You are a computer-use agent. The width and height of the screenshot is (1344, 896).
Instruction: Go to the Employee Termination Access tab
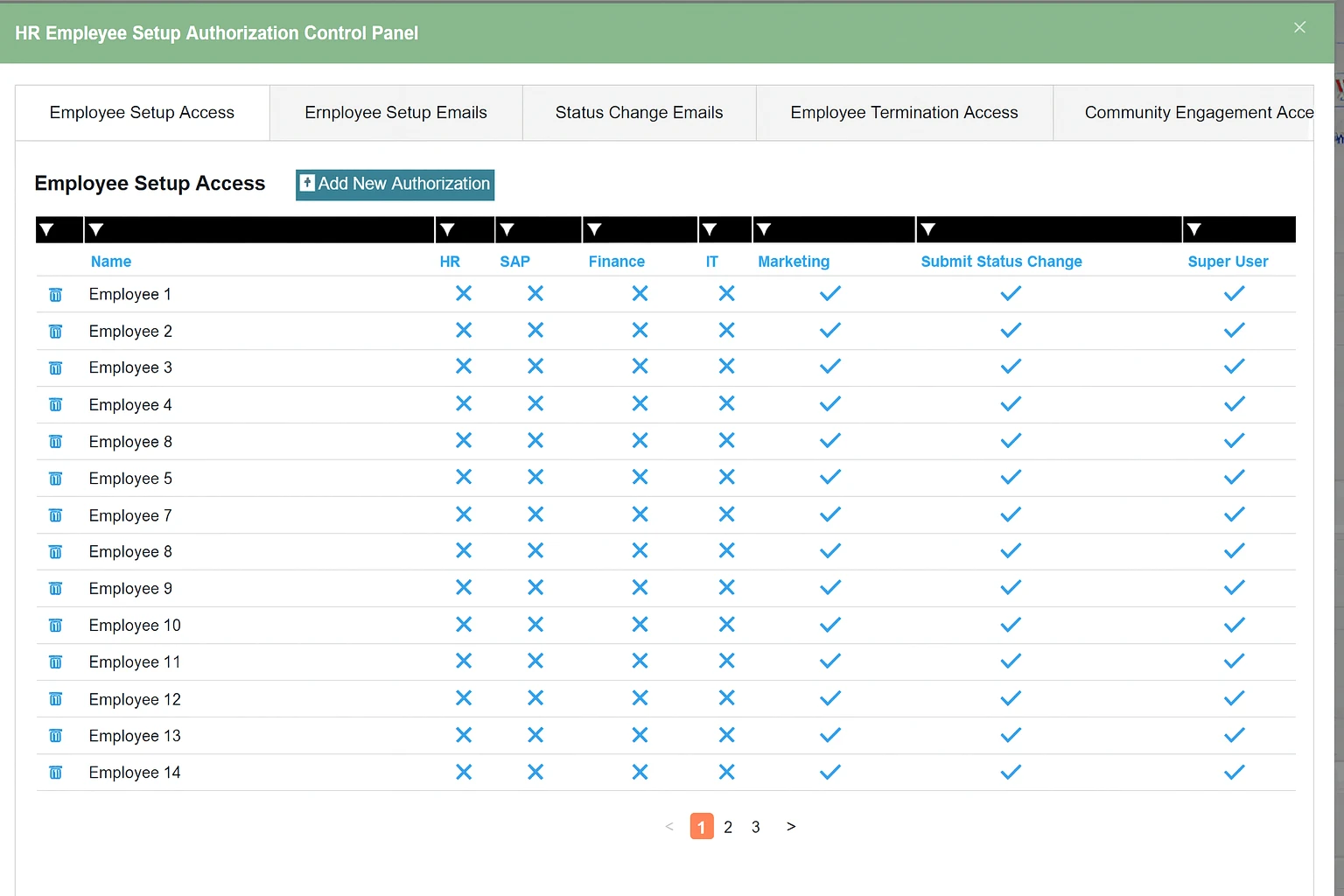[905, 113]
